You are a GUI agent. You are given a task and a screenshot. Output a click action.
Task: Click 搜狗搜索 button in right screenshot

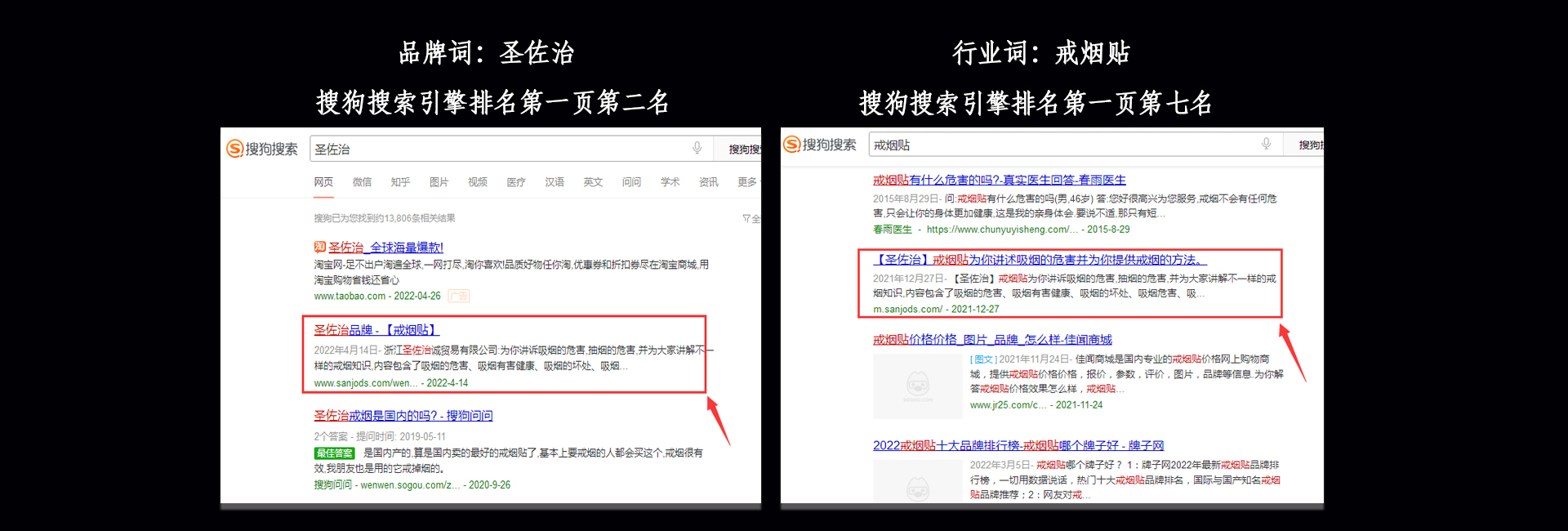(1303, 145)
